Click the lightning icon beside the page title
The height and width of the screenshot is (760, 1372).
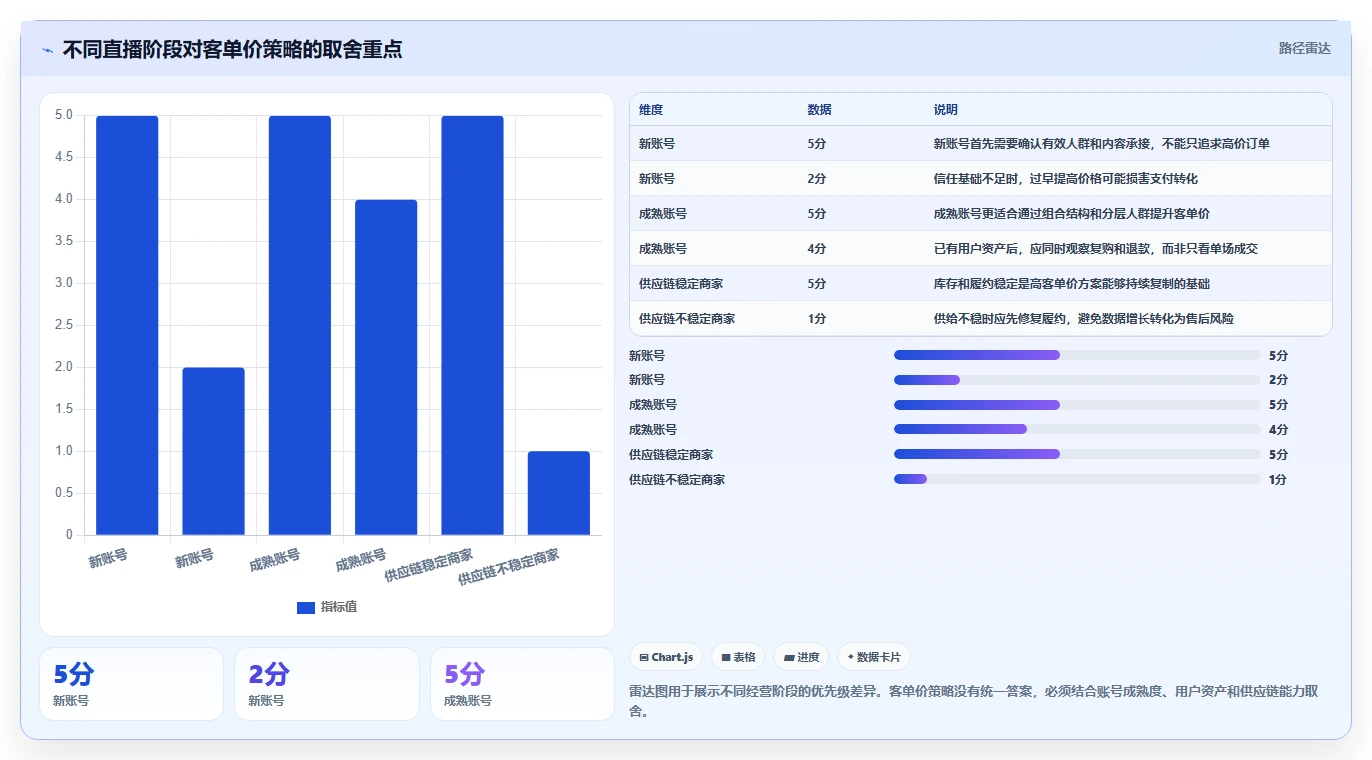coord(47,50)
